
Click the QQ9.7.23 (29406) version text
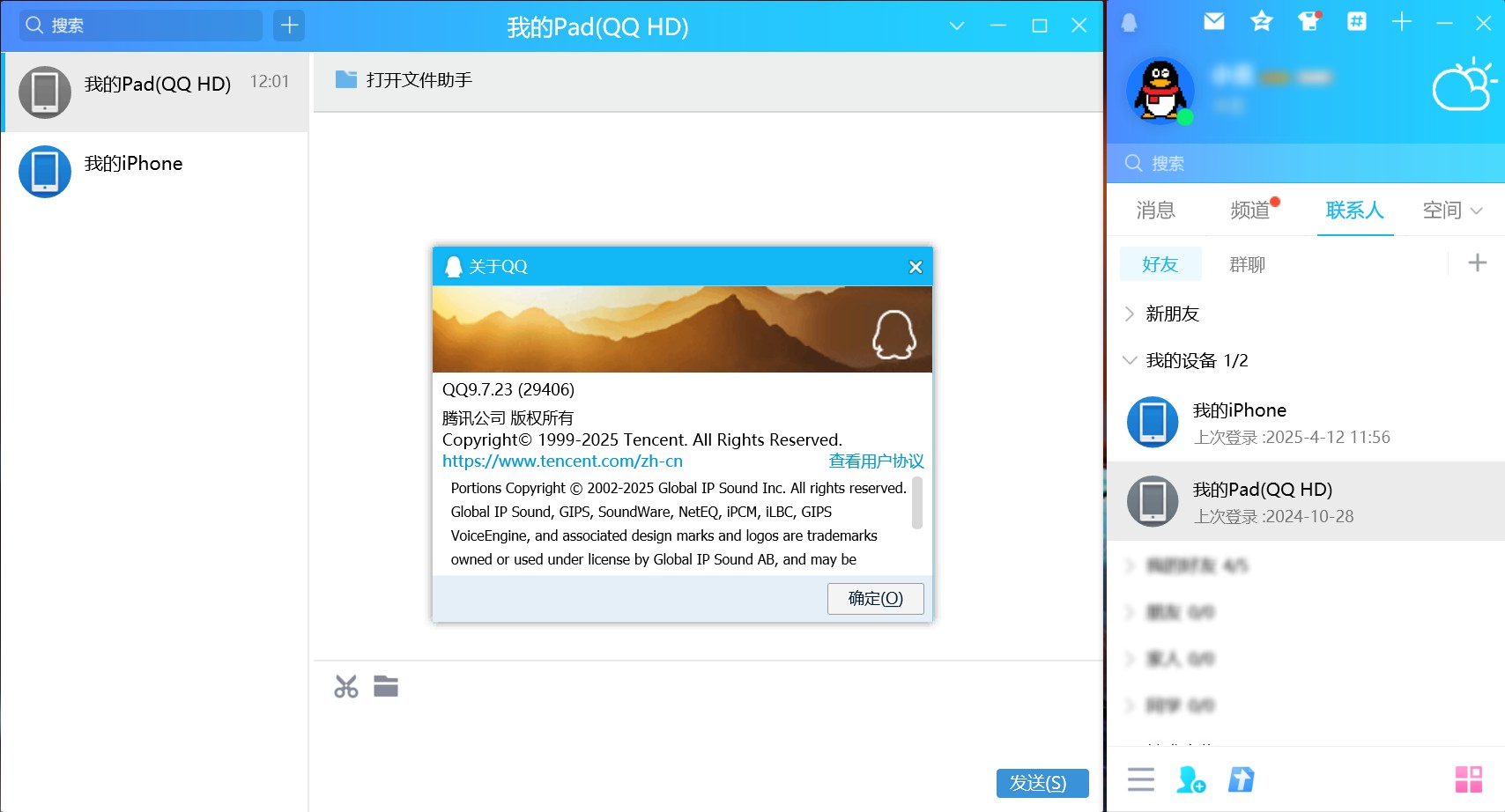508,389
